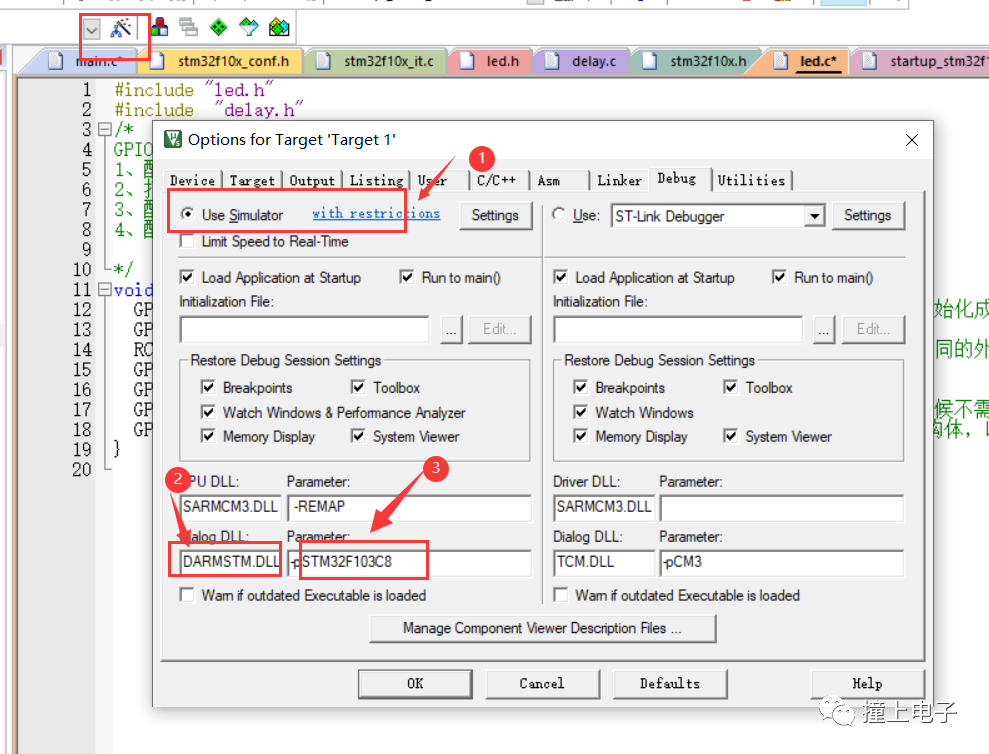Toggle ST-Link side Watch Windows checkbox
This screenshot has width=989, height=754.
pos(580,412)
